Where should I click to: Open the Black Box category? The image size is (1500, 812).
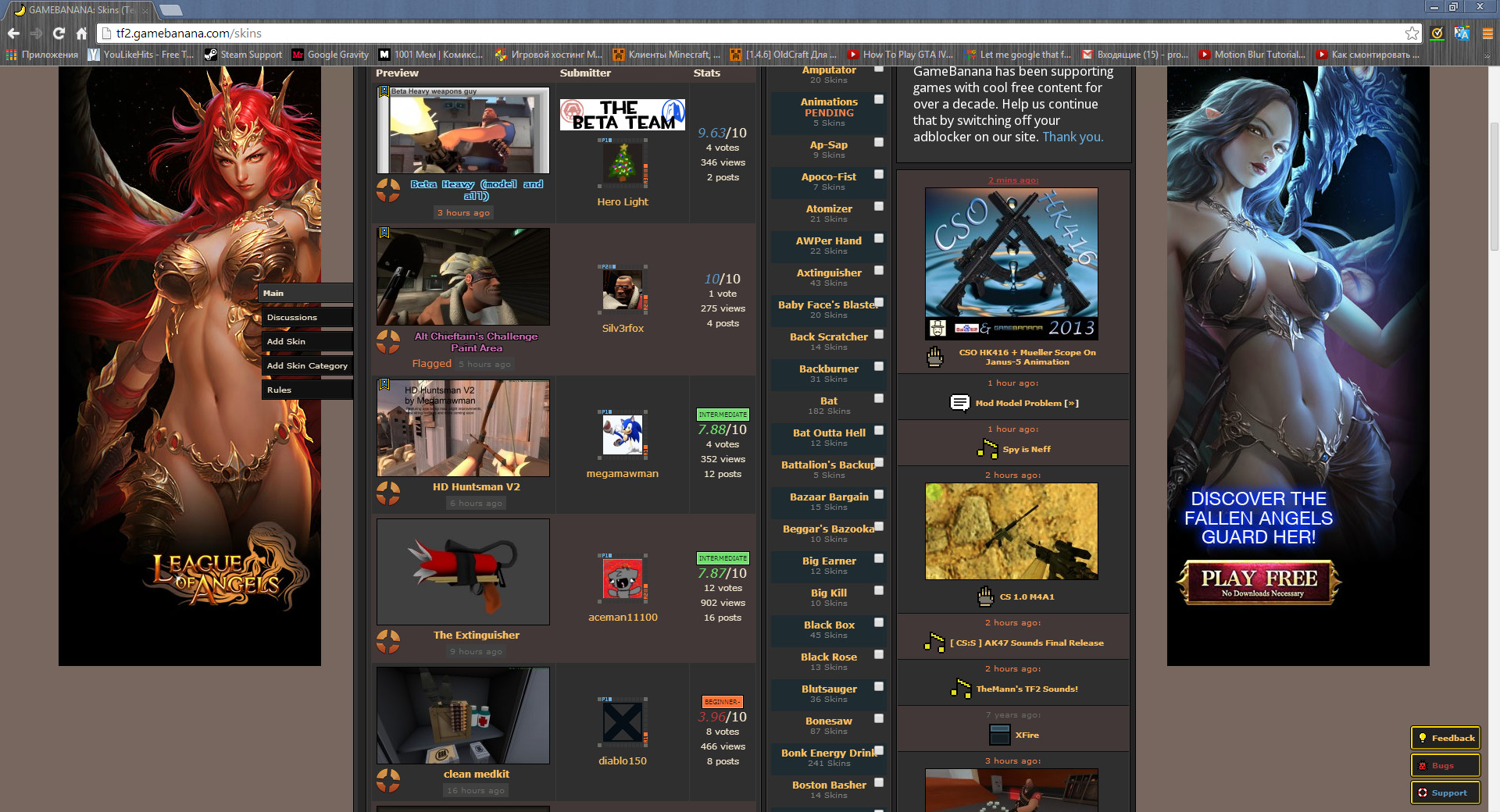(829, 625)
